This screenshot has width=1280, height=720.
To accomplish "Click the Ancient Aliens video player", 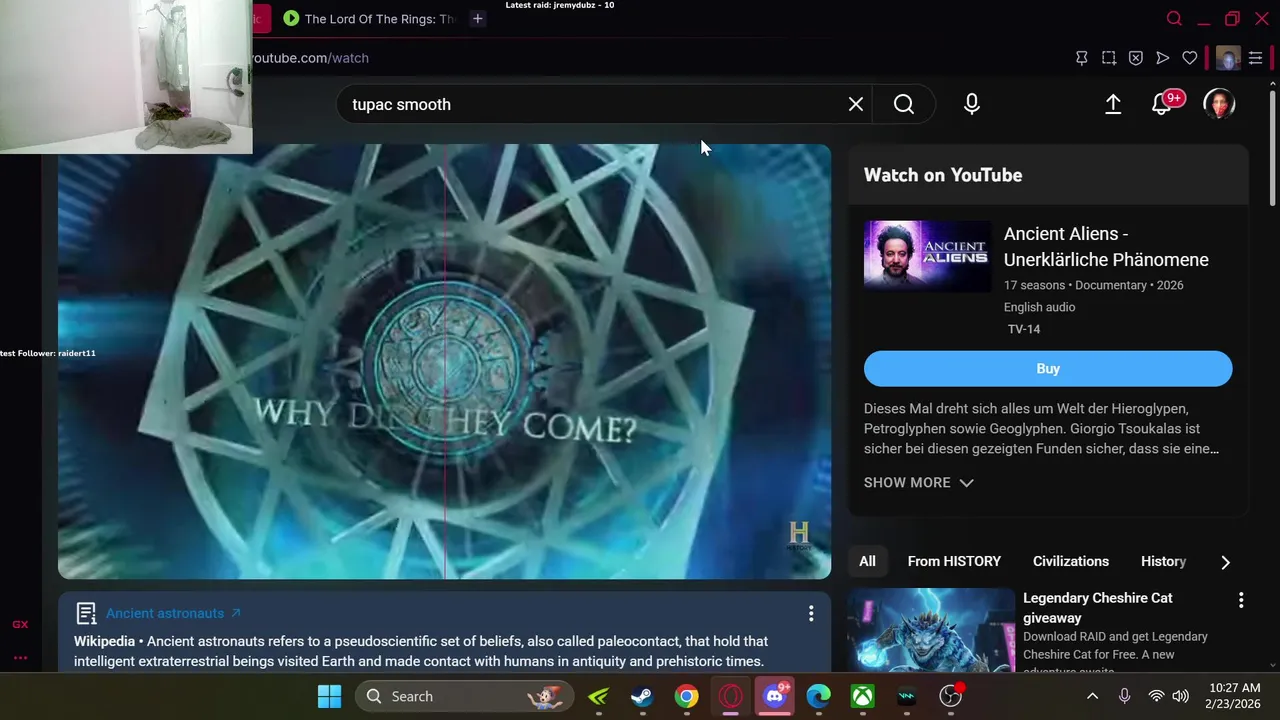I will pos(444,361).
